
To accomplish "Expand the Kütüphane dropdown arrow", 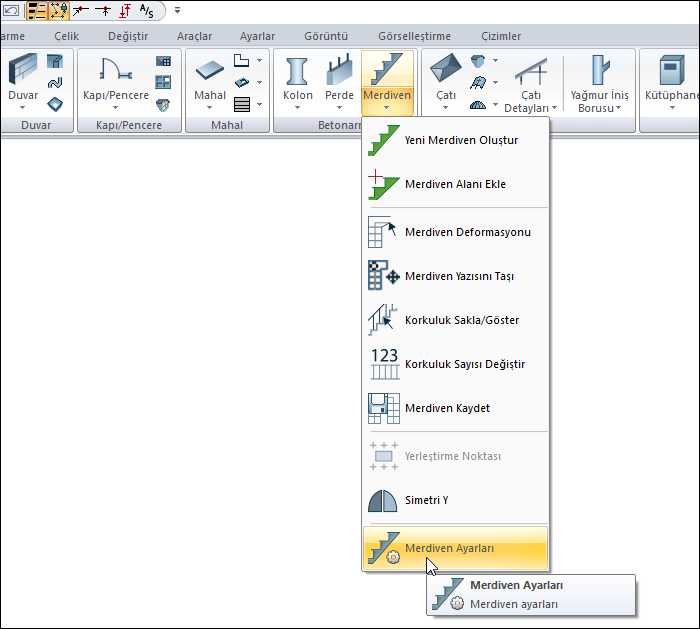I will tap(672, 108).
